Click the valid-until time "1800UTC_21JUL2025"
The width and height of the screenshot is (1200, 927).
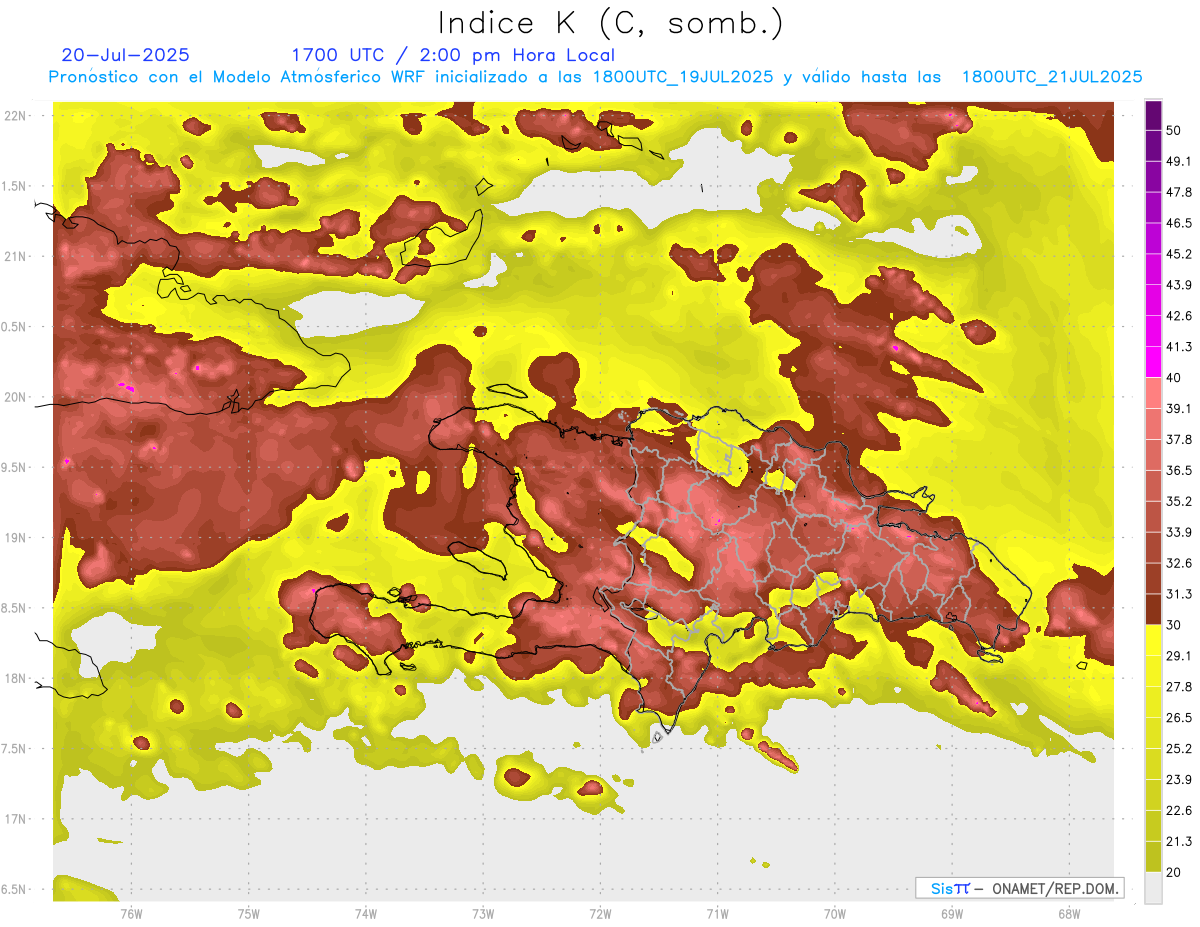[x=1051, y=76]
